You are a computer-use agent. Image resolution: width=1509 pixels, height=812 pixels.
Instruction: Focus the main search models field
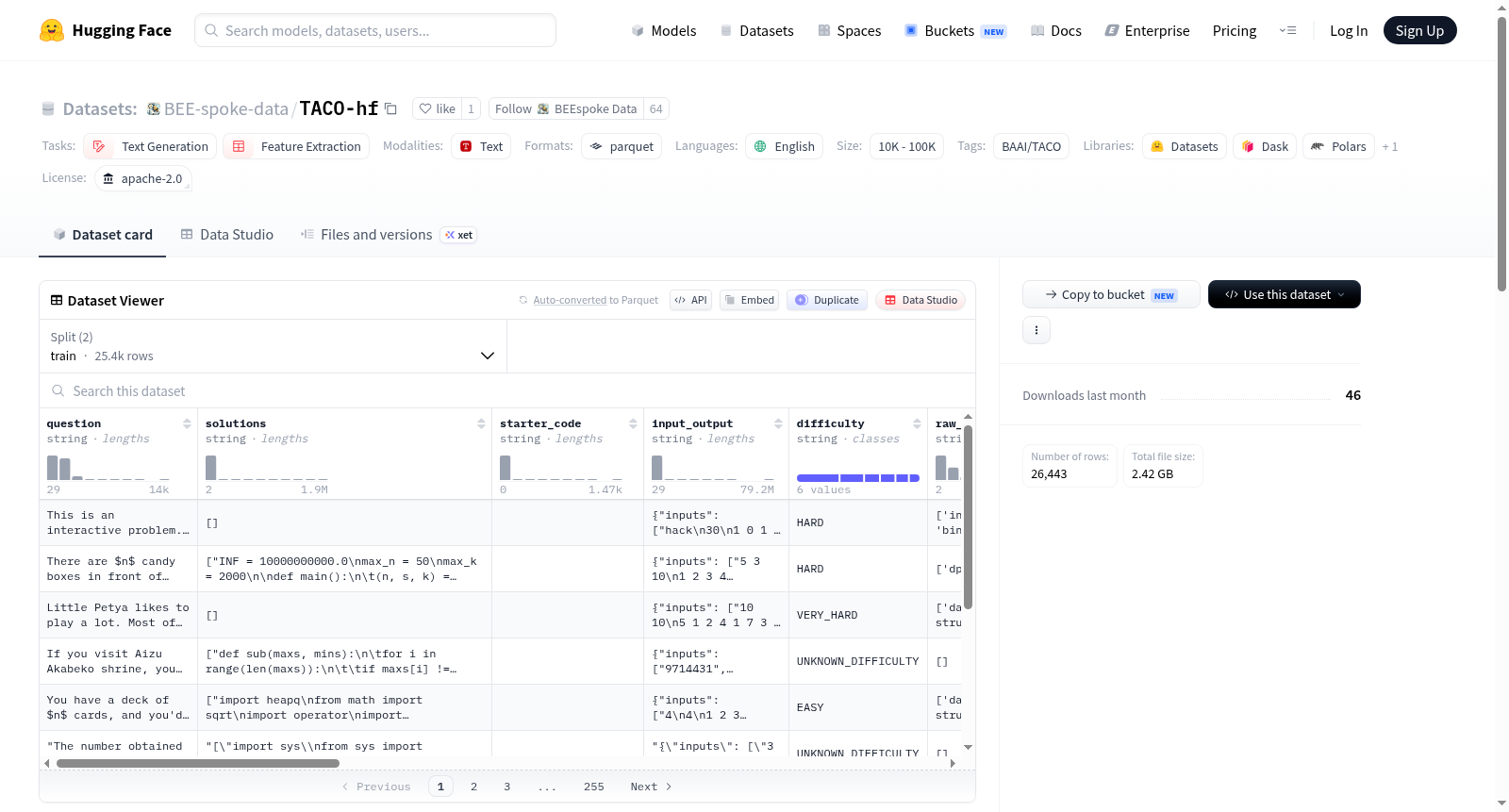(375, 30)
